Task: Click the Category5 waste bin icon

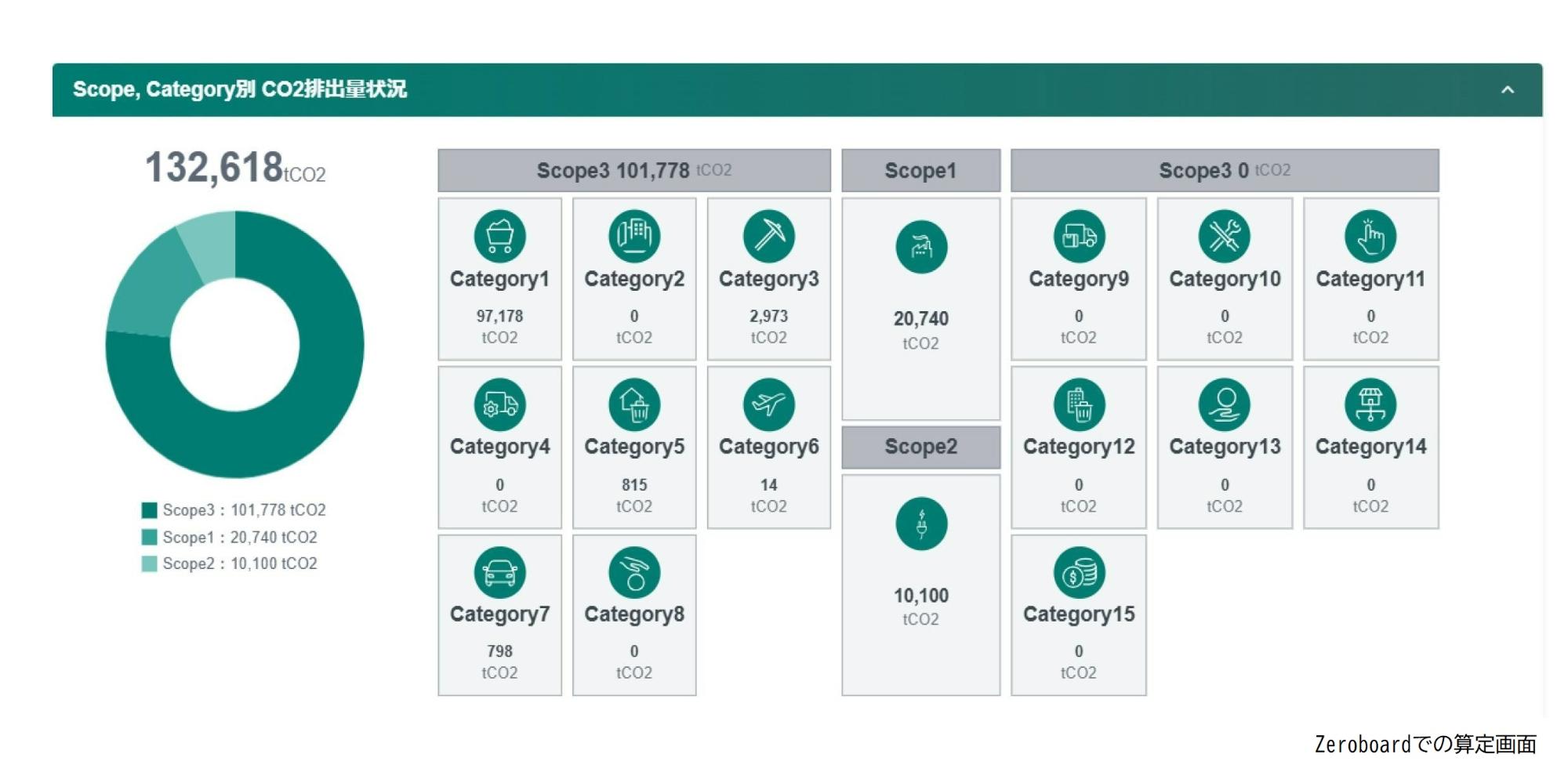Action: click(x=634, y=404)
